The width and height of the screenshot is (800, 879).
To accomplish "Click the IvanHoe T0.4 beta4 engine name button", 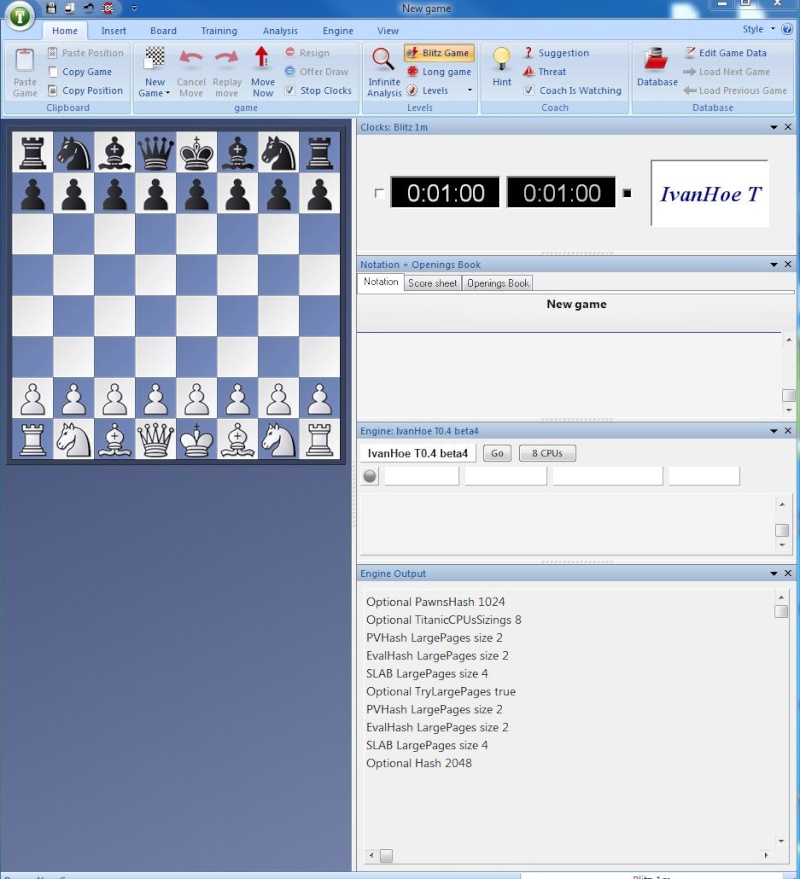I will click(418, 454).
